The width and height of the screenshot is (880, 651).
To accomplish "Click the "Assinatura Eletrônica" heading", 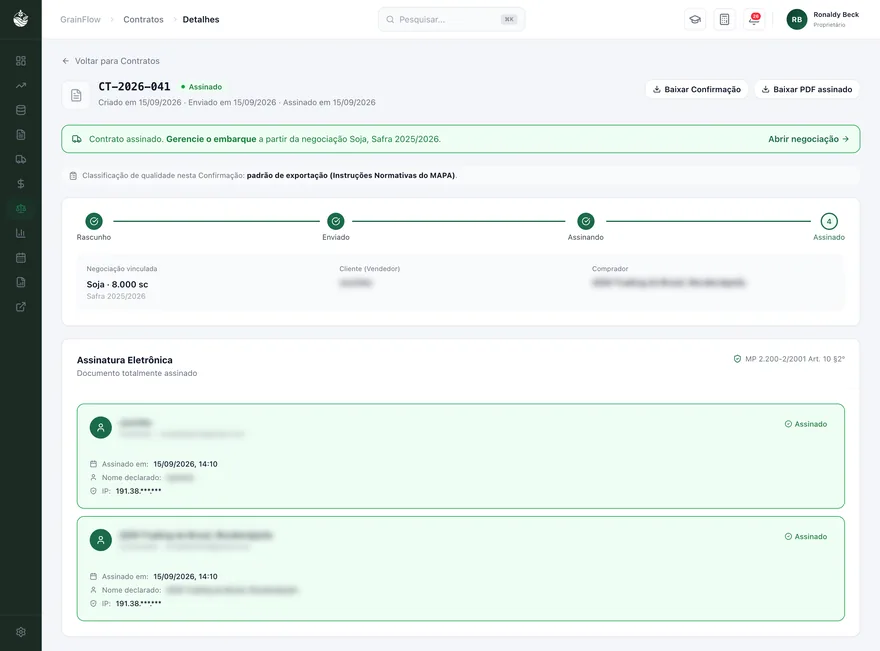I will click(125, 360).
